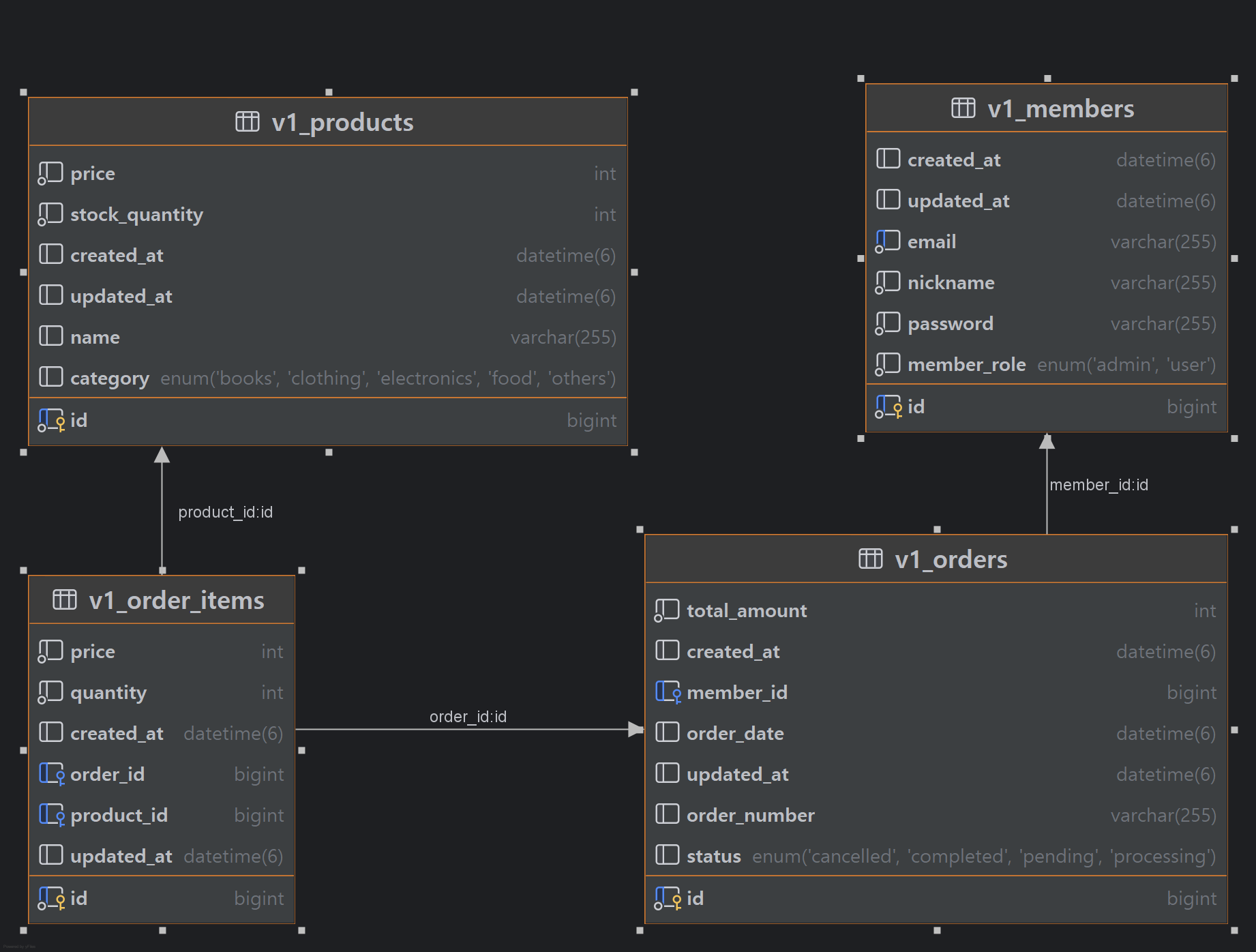1256x952 pixels.
Task: Click the primary key icon of v1_order_items id
Action: coord(51,898)
